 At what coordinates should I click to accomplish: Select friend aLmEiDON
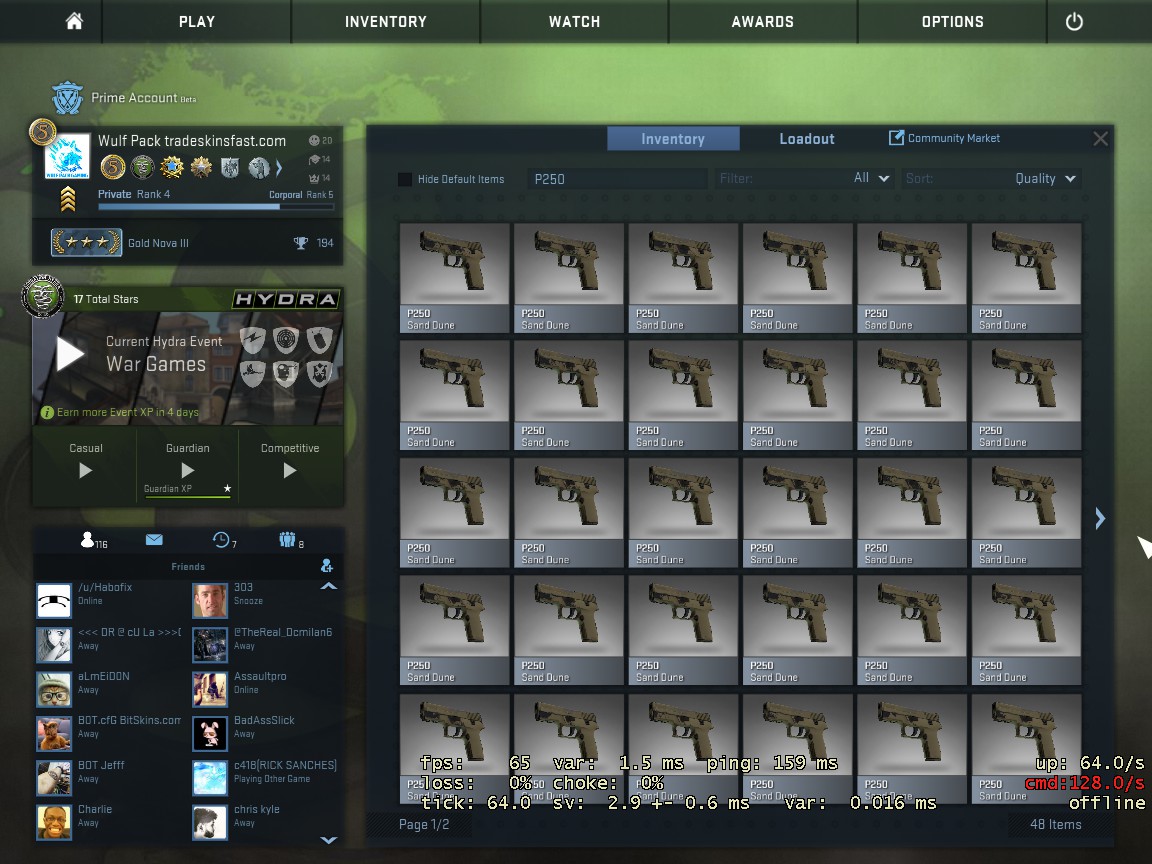click(x=111, y=690)
